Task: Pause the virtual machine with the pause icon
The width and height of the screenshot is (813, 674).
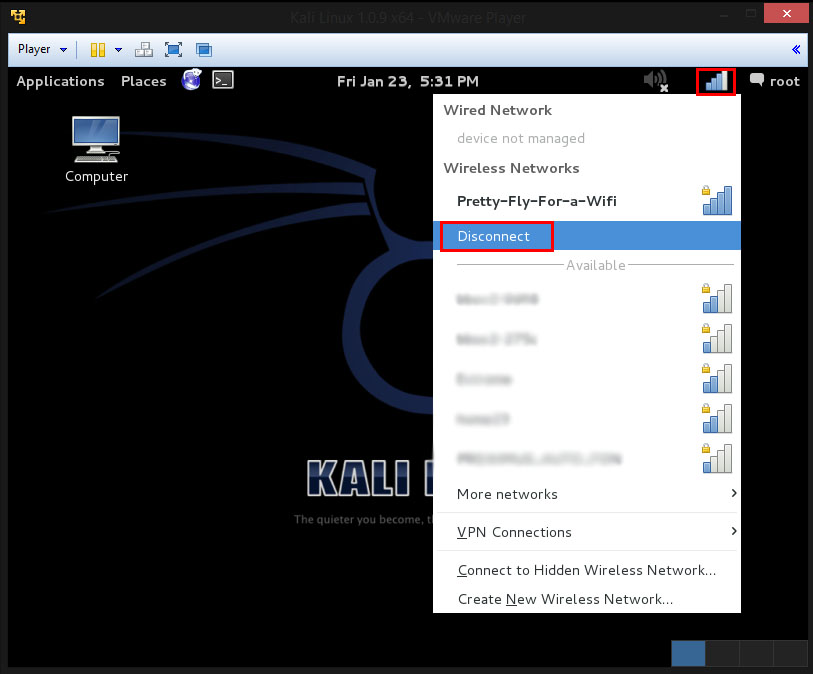Action: (x=97, y=50)
